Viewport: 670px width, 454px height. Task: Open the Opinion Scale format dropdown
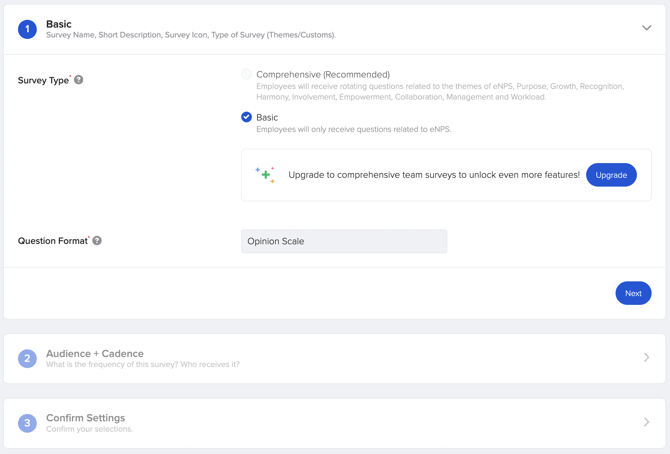pyautogui.click(x=344, y=241)
